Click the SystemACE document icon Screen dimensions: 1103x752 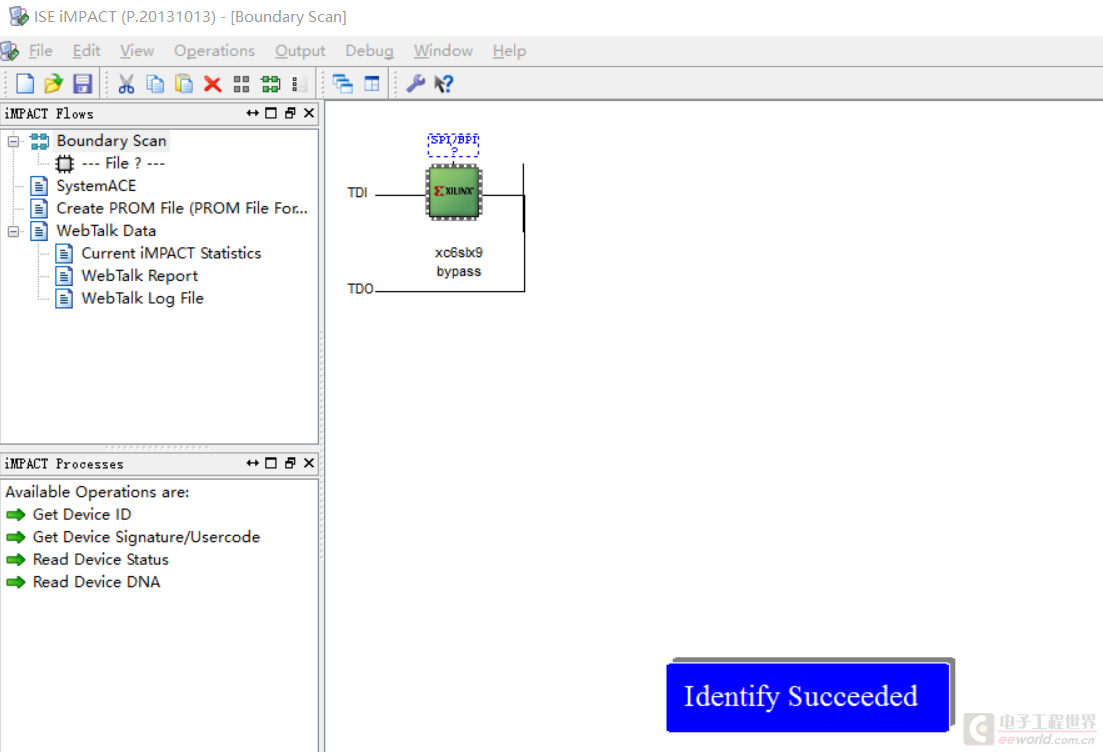pos(39,186)
